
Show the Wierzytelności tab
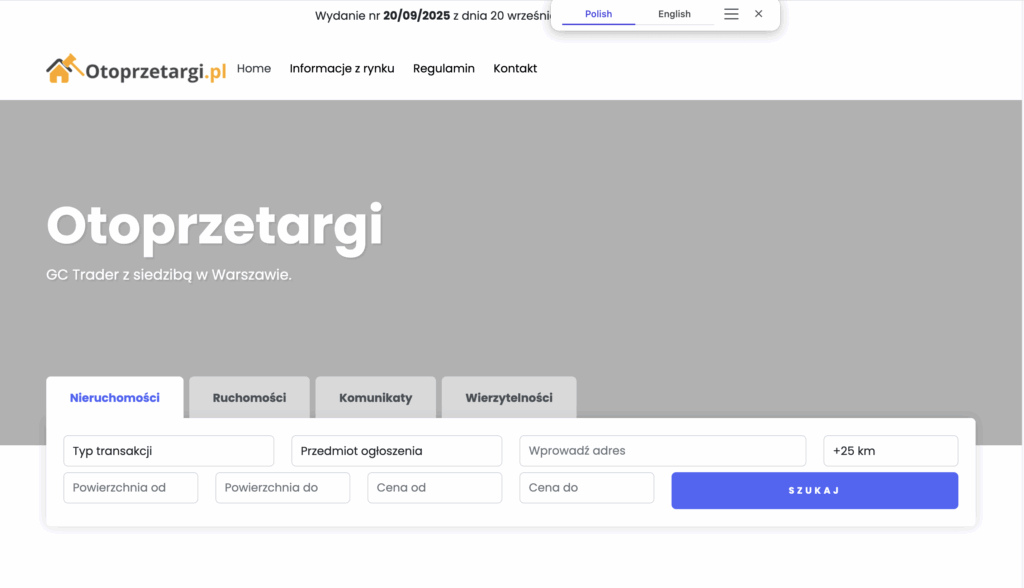[509, 398]
